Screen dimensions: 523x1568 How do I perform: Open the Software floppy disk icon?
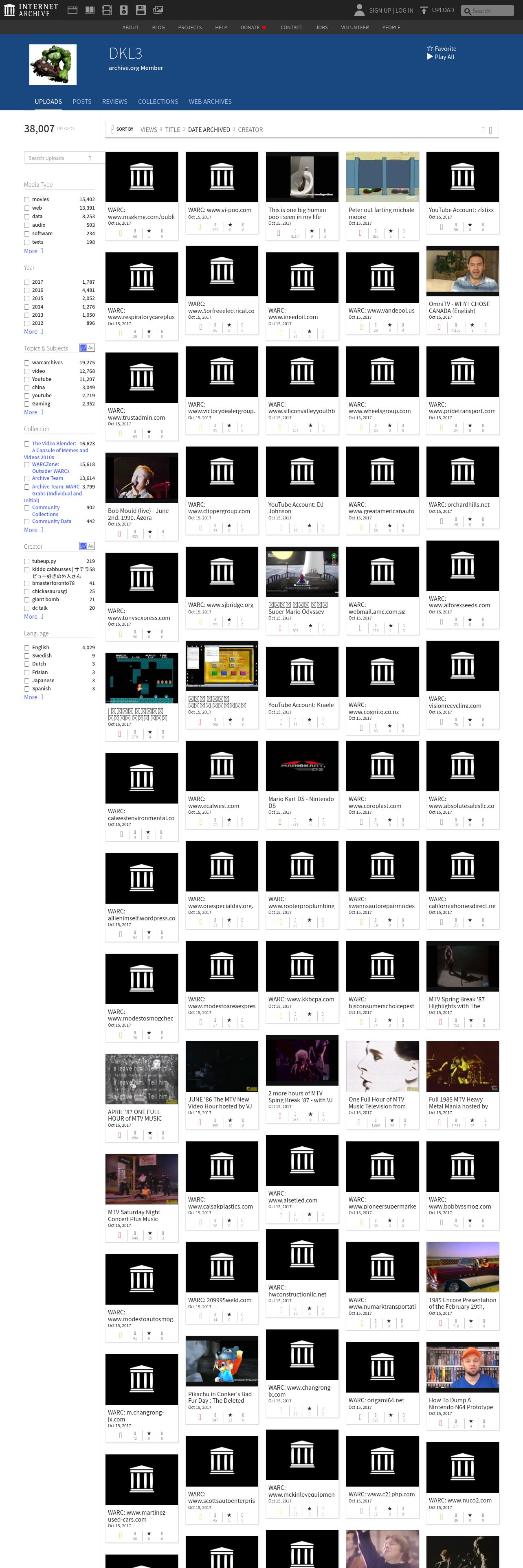pyautogui.click(x=141, y=10)
